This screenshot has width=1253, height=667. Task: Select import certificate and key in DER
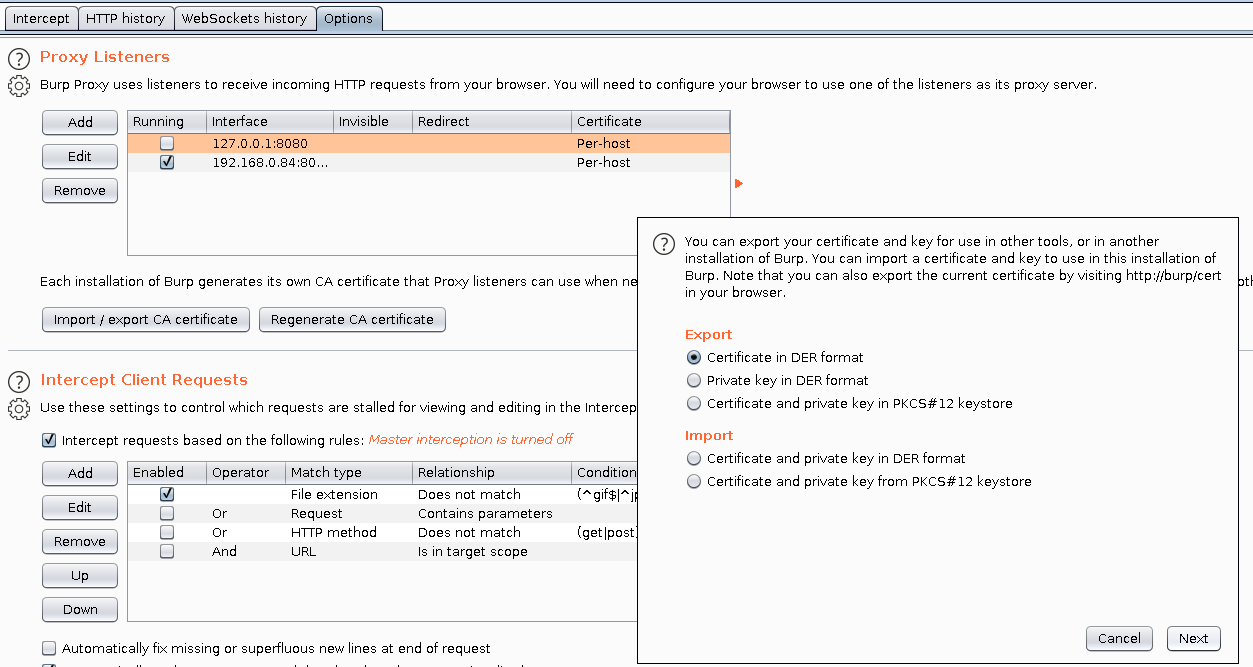pos(694,458)
